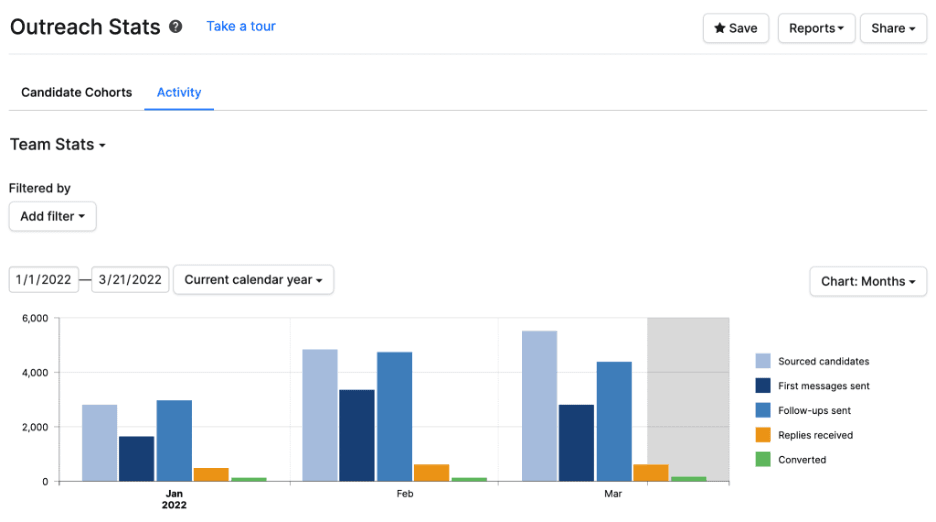936x522 pixels.
Task: Click March's Sourced candidates bar
Action: (540, 406)
